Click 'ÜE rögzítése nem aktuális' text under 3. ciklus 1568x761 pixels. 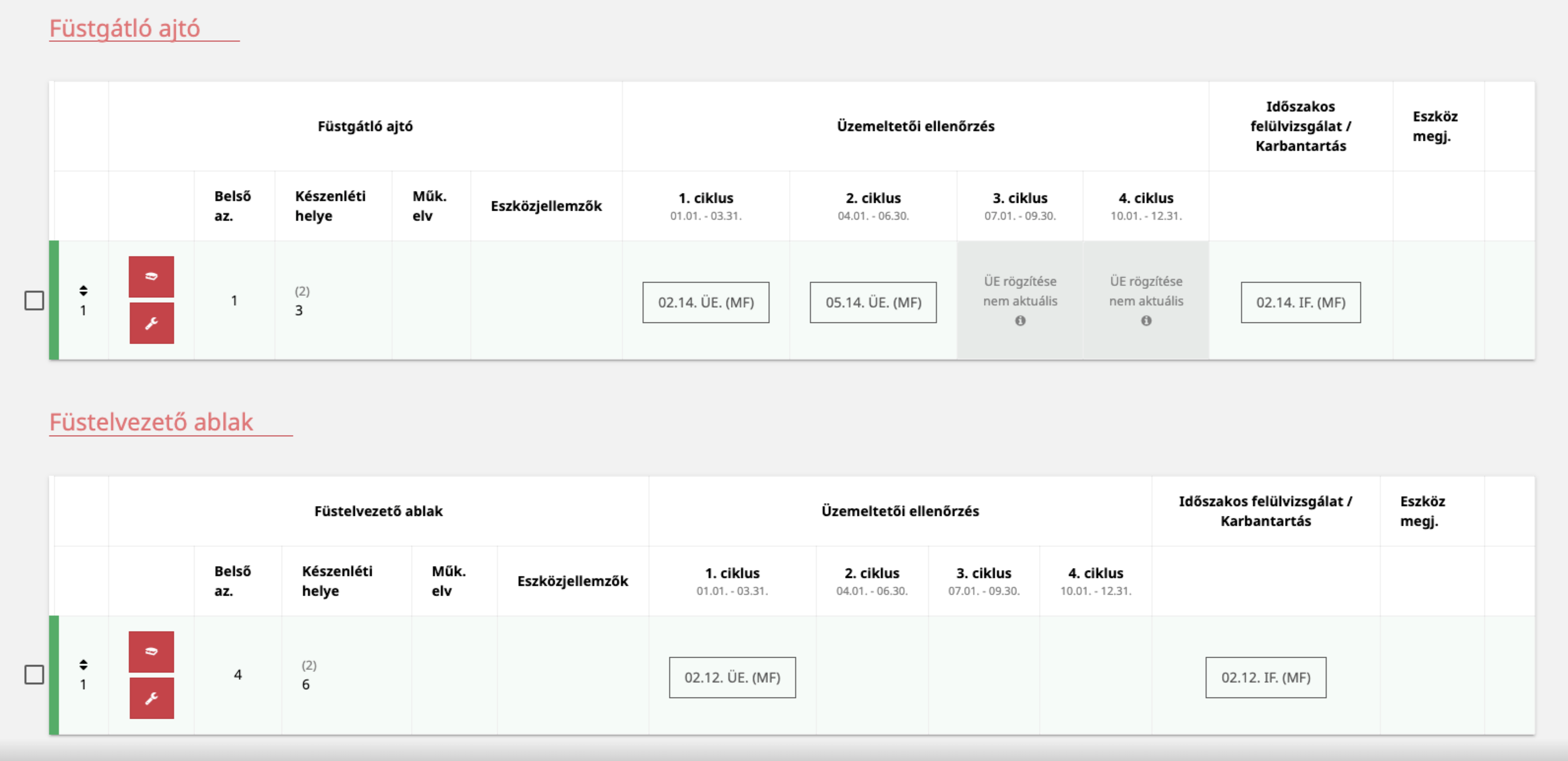pyautogui.click(x=1020, y=291)
